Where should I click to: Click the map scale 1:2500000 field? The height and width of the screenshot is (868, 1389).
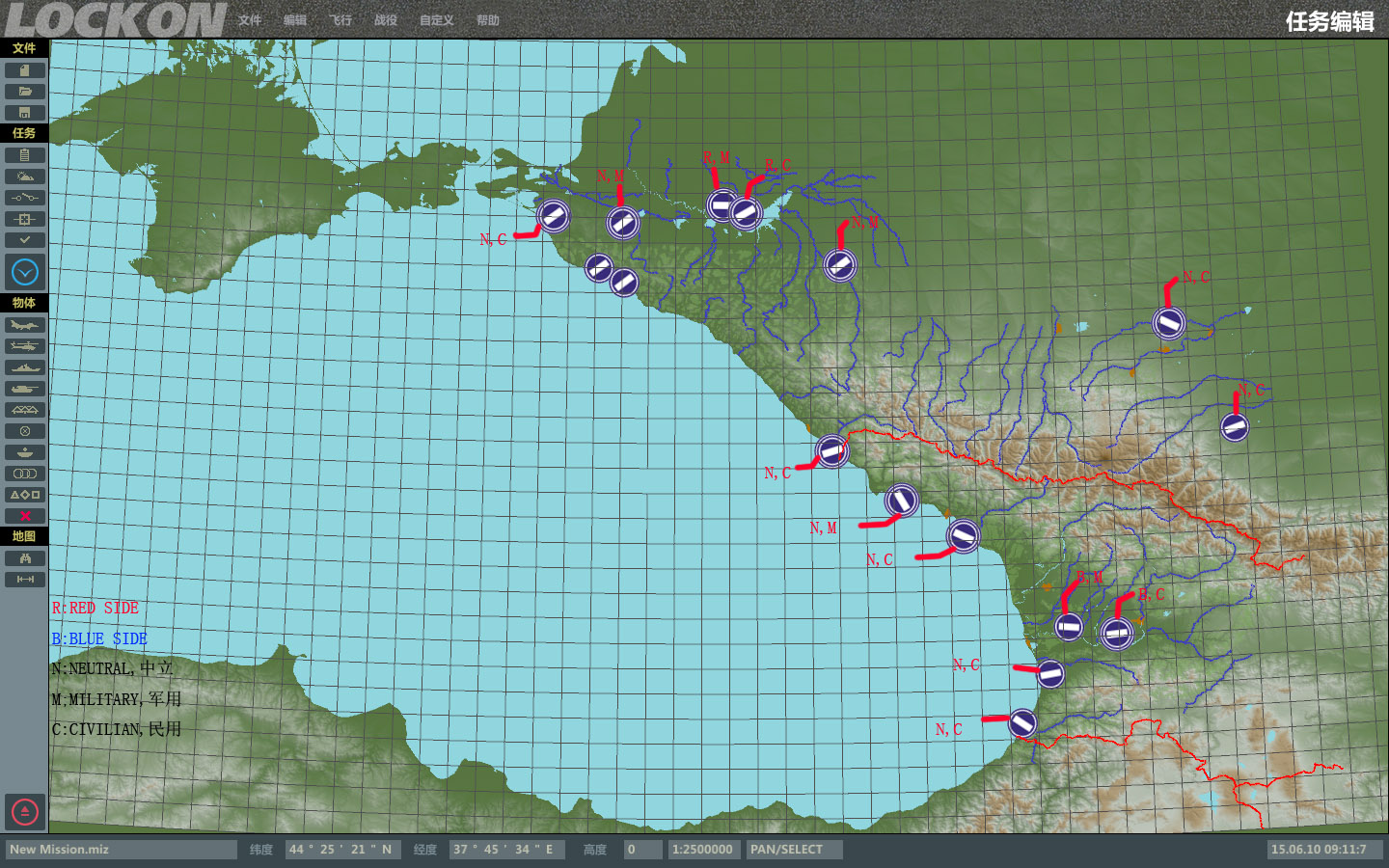704,850
